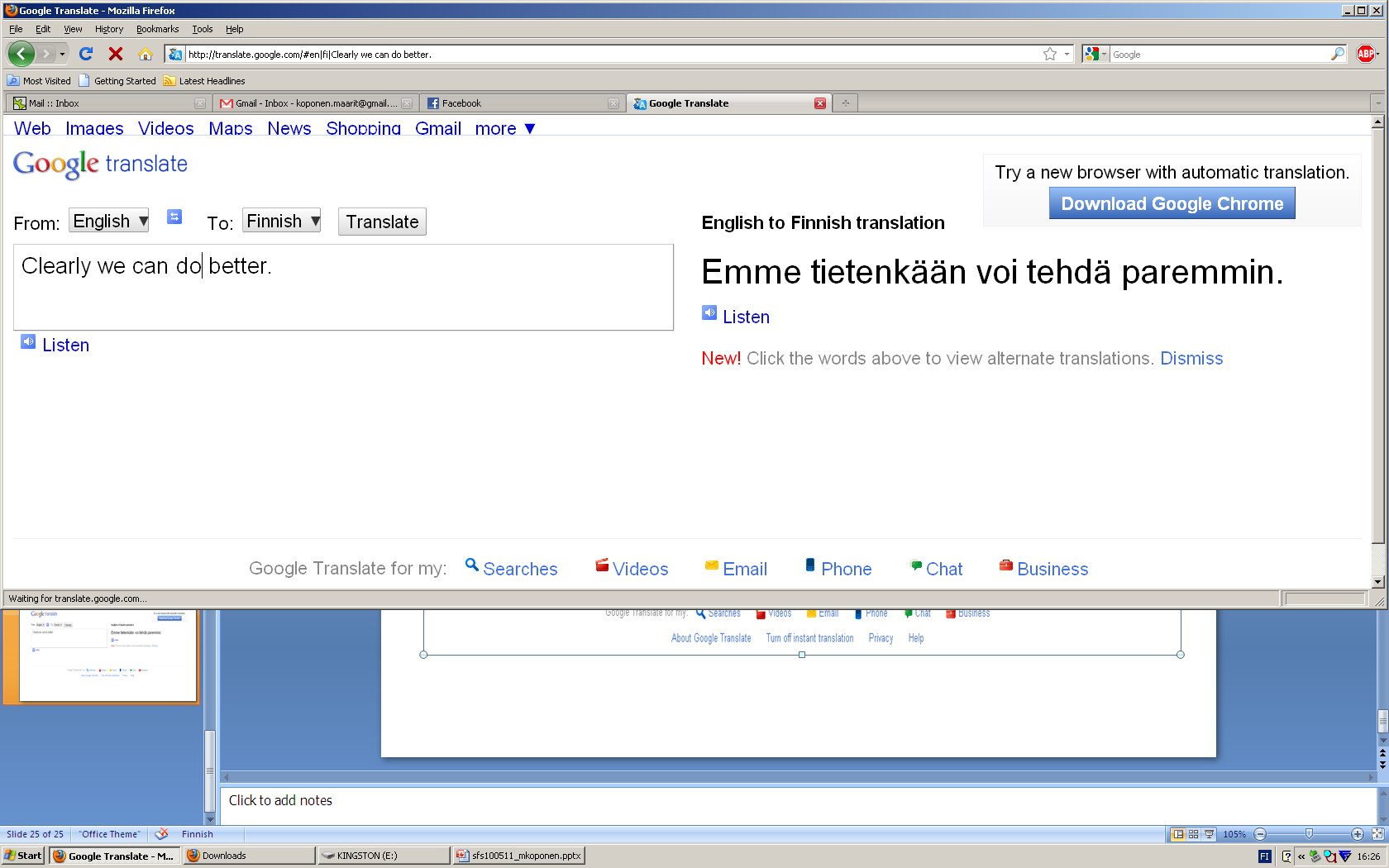Fit slide to window icon in PowerPoint
Screen dimensions: 1389x868
pos(1377,834)
